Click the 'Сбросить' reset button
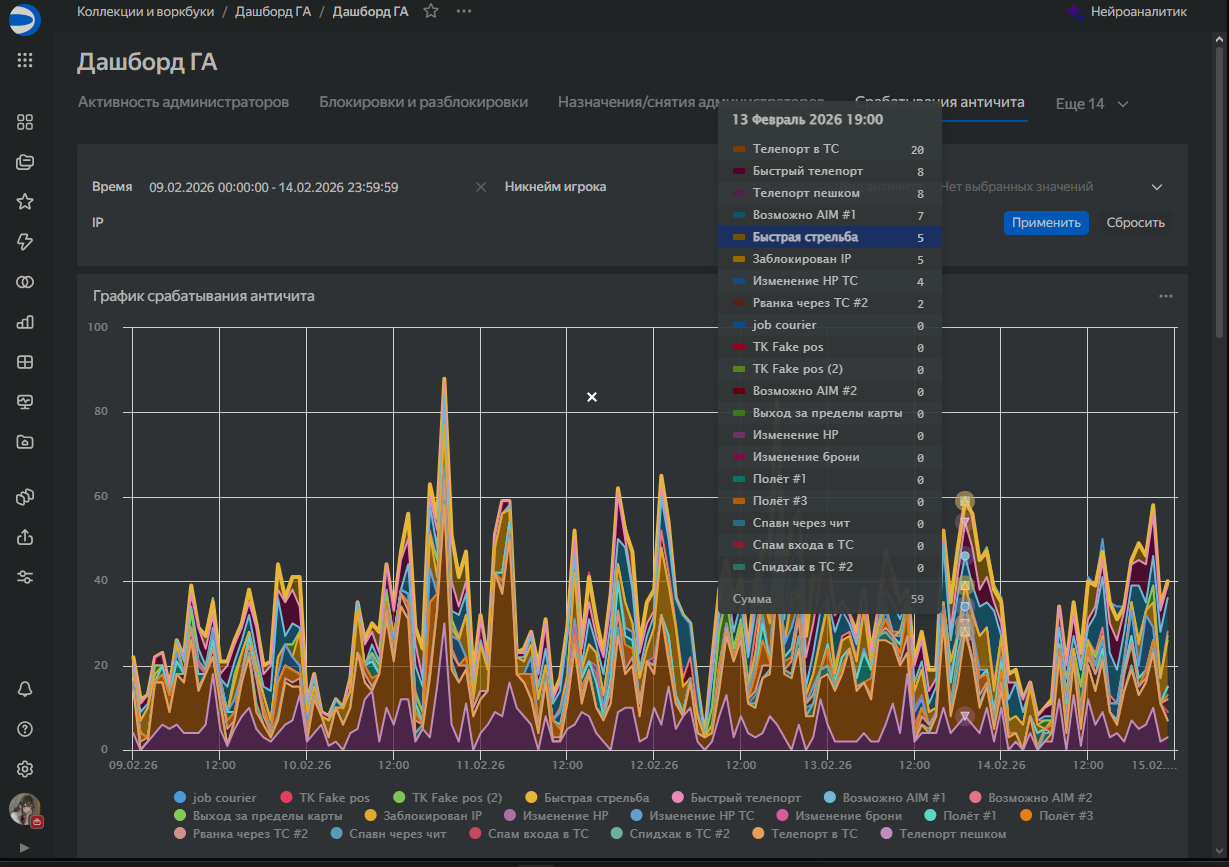 click(x=1135, y=223)
